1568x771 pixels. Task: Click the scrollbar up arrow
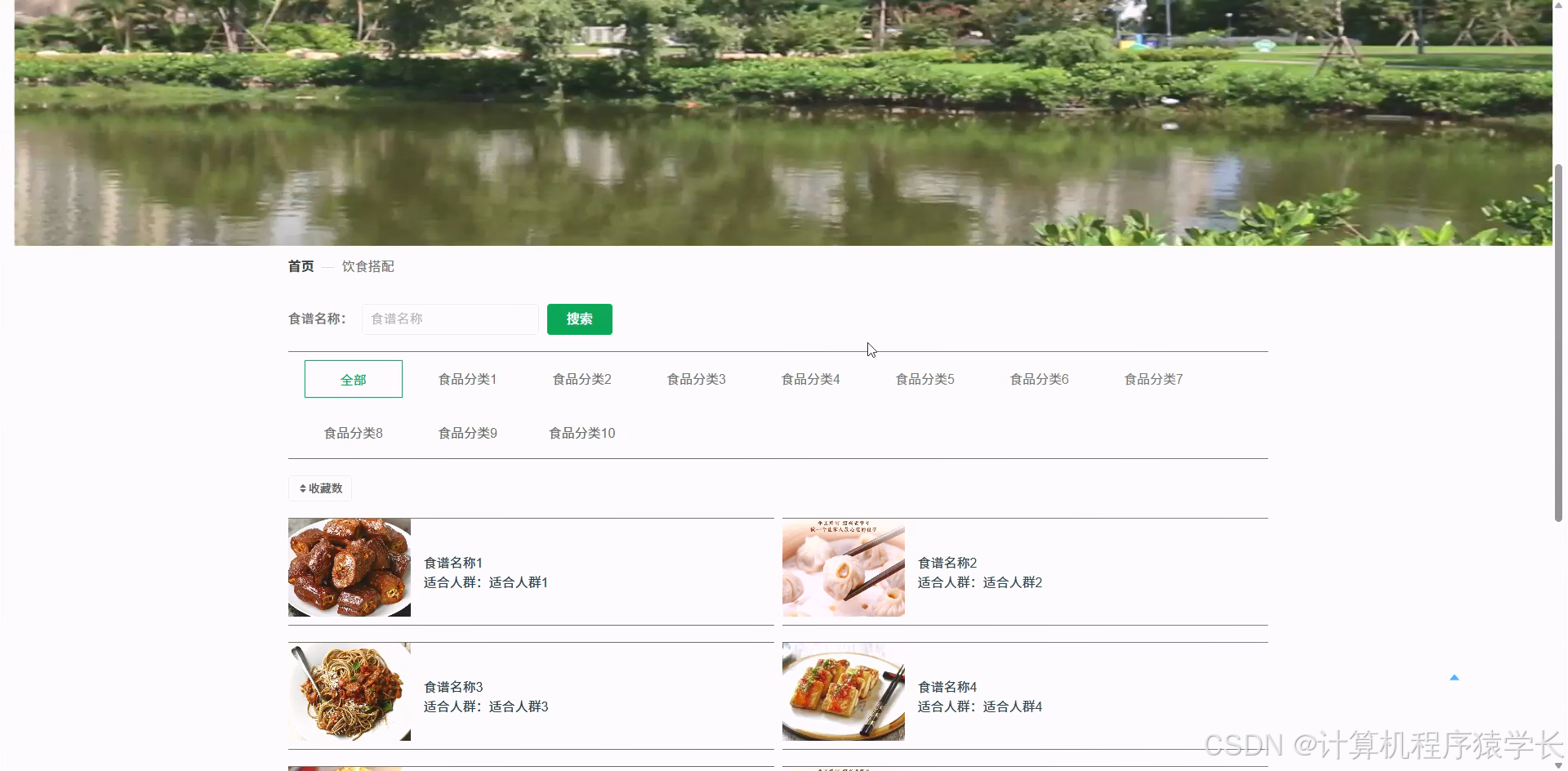1559,5
